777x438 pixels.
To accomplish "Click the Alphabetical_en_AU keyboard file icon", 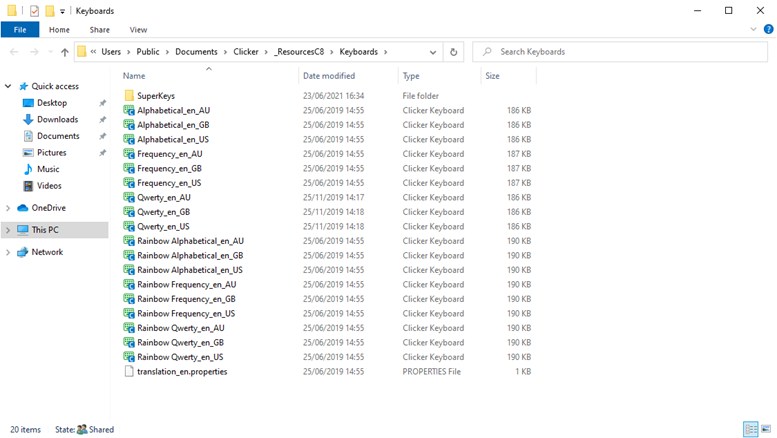I will click(129, 110).
